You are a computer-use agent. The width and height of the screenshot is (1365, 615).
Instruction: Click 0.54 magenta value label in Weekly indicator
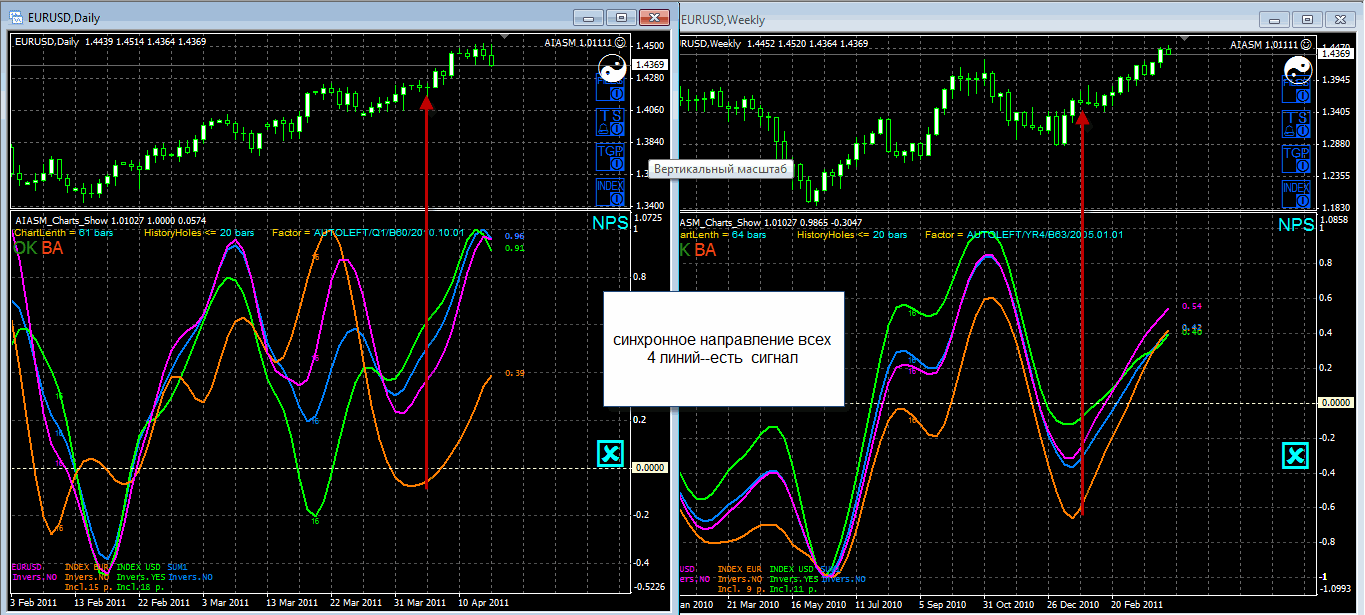1191,307
